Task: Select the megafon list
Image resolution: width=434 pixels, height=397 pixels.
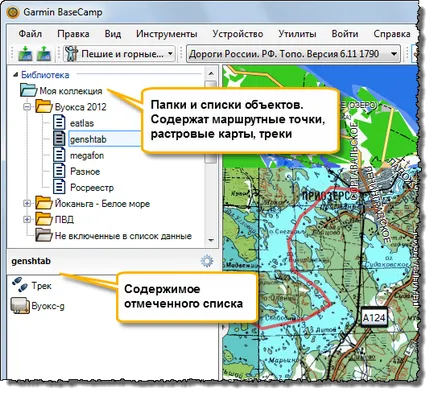Action: 87,156
